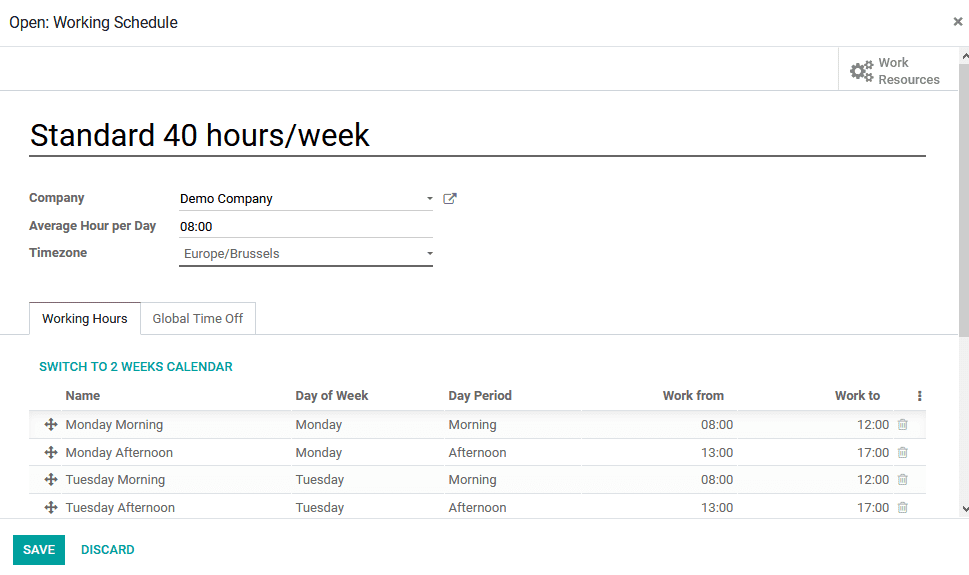Edit Tuesday Morning work to 12:00

pos(873,480)
